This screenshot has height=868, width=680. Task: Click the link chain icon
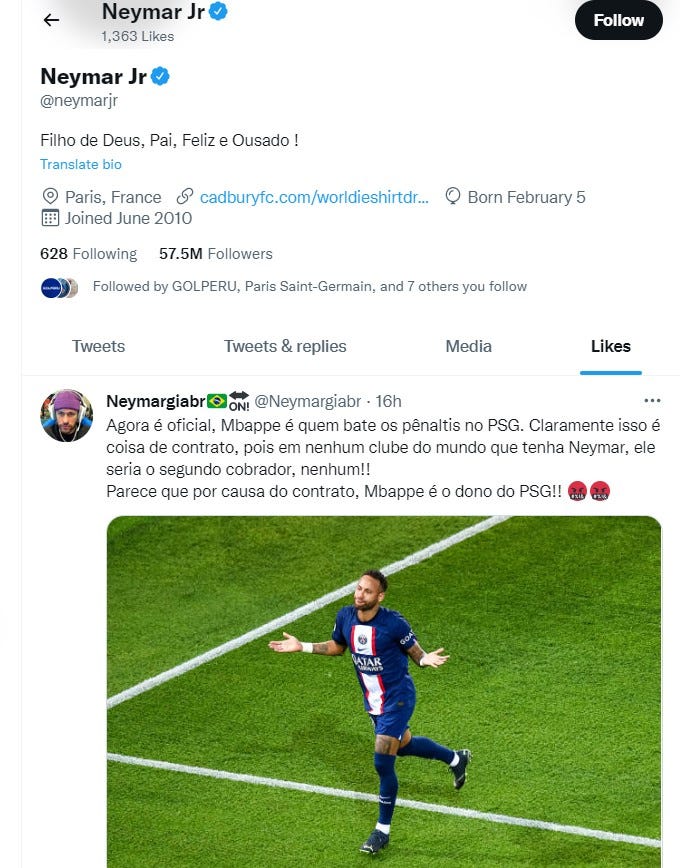[184, 196]
